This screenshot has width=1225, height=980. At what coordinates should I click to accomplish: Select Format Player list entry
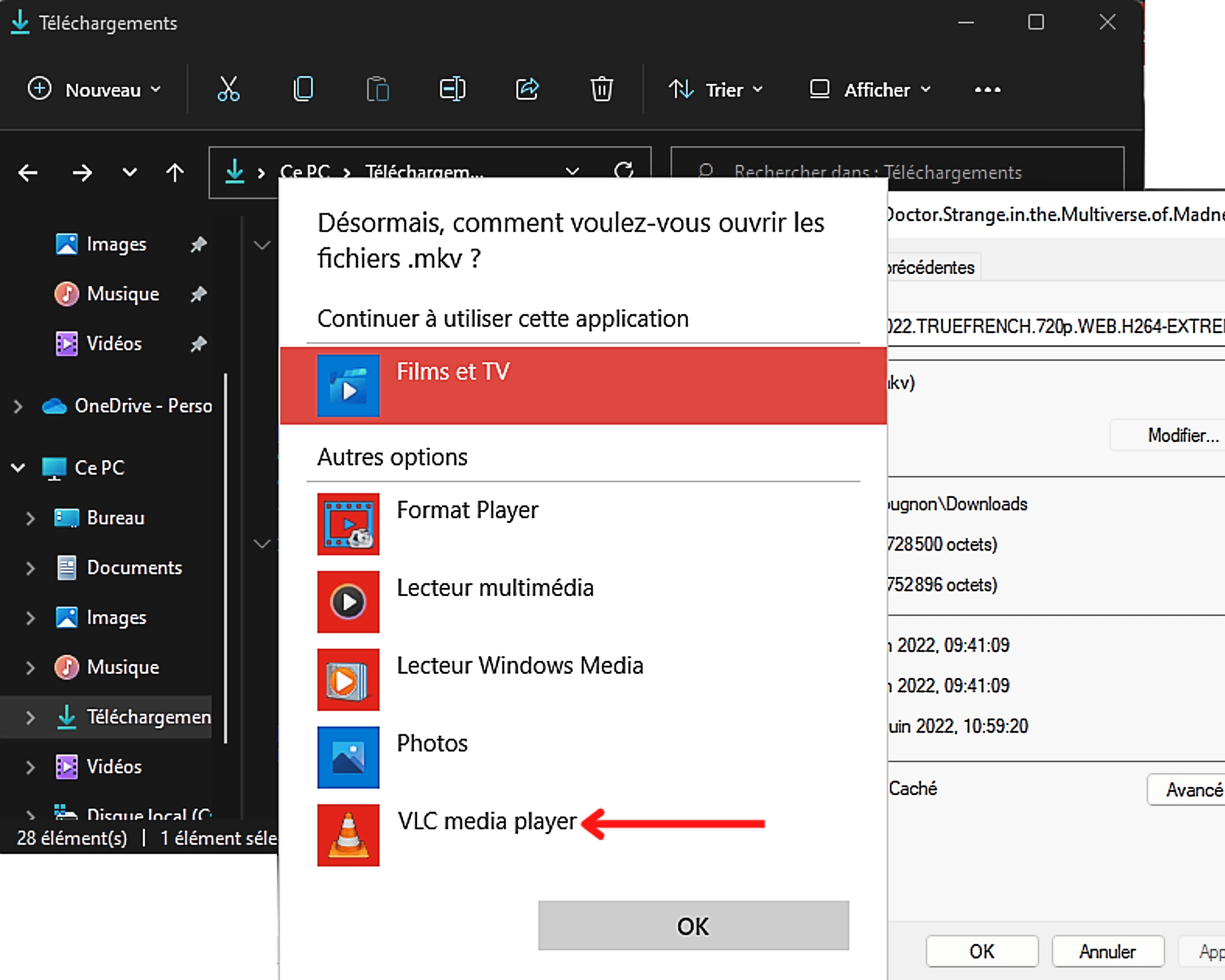(x=583, y=524)
